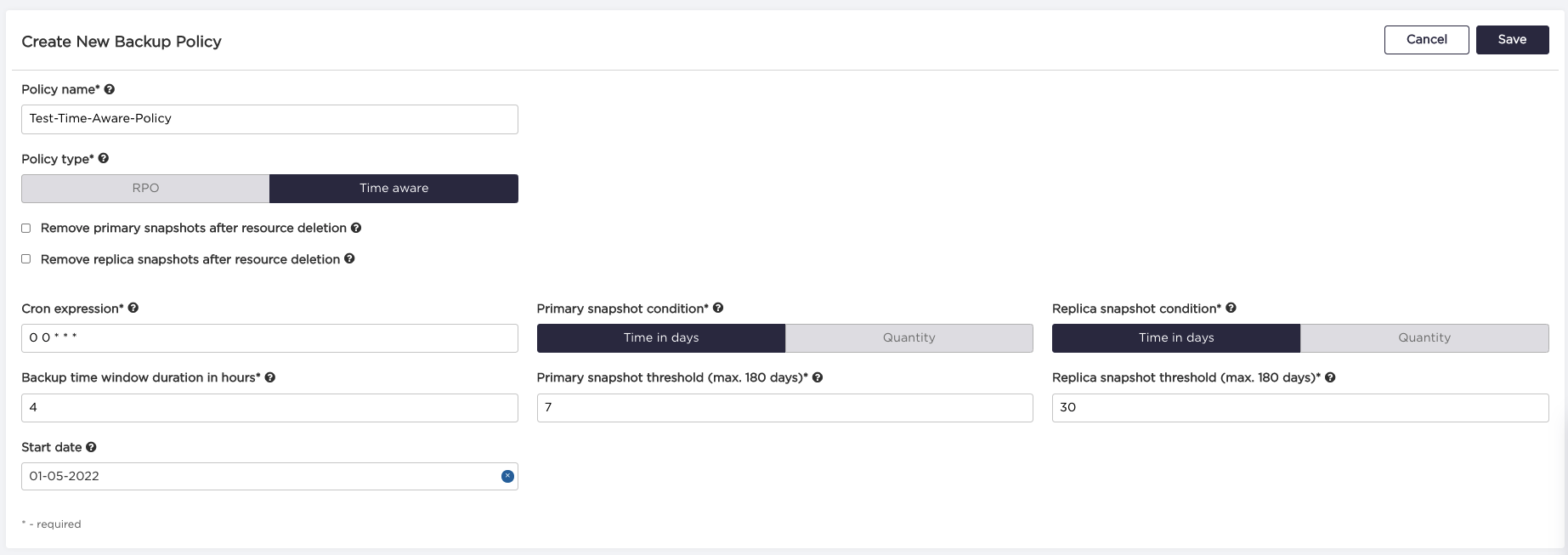The width and height of the screenshot is (1568, 555).
Task: Set primary snapshot condition to Quantity
Action: click(909, 338)
